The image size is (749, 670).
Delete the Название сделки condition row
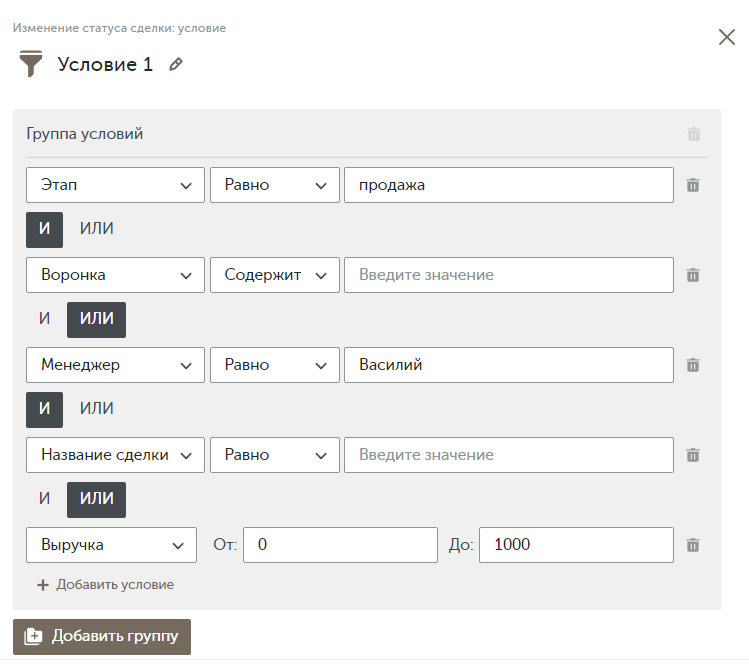coord(693,455)
